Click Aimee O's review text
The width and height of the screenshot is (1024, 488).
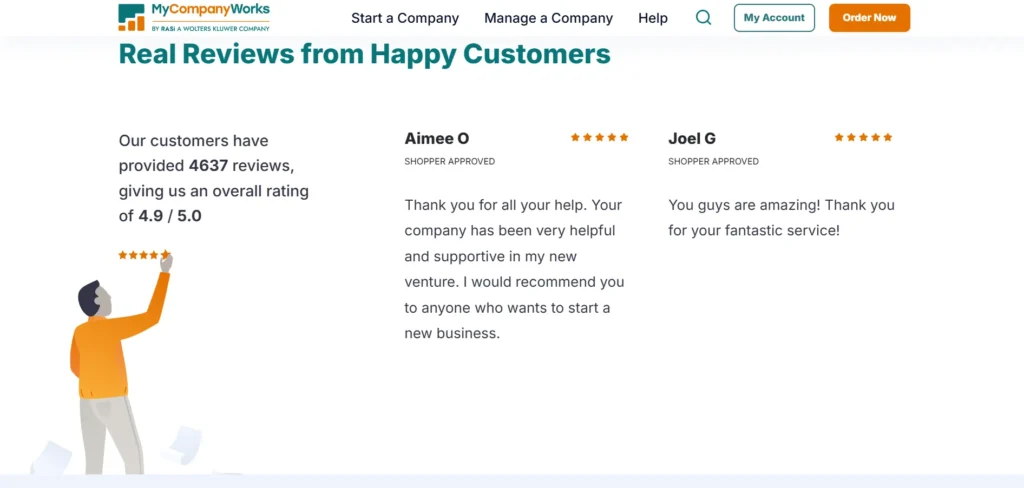(514, 269)
